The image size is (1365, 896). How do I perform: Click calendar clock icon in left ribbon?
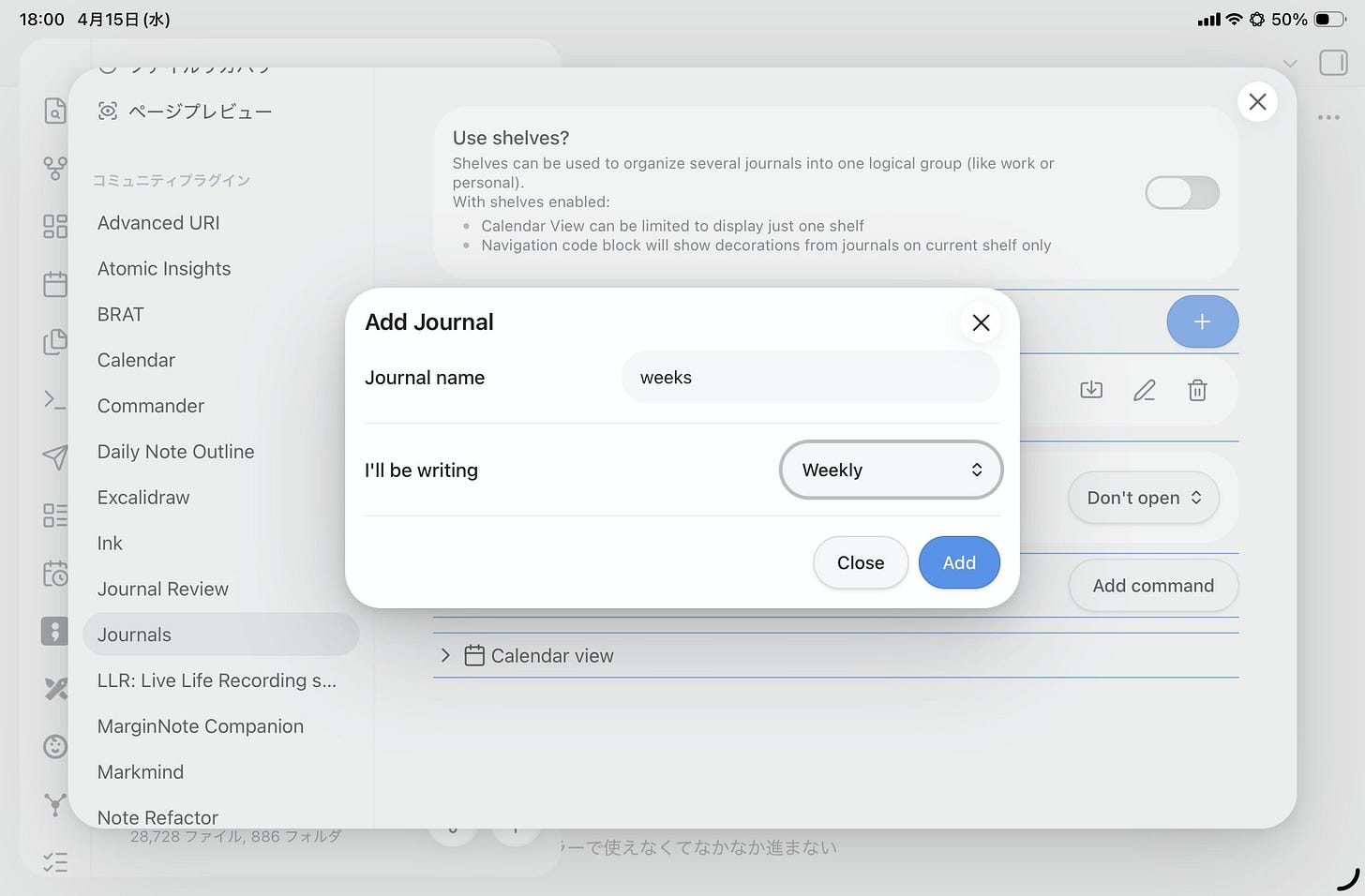[55, 574]
